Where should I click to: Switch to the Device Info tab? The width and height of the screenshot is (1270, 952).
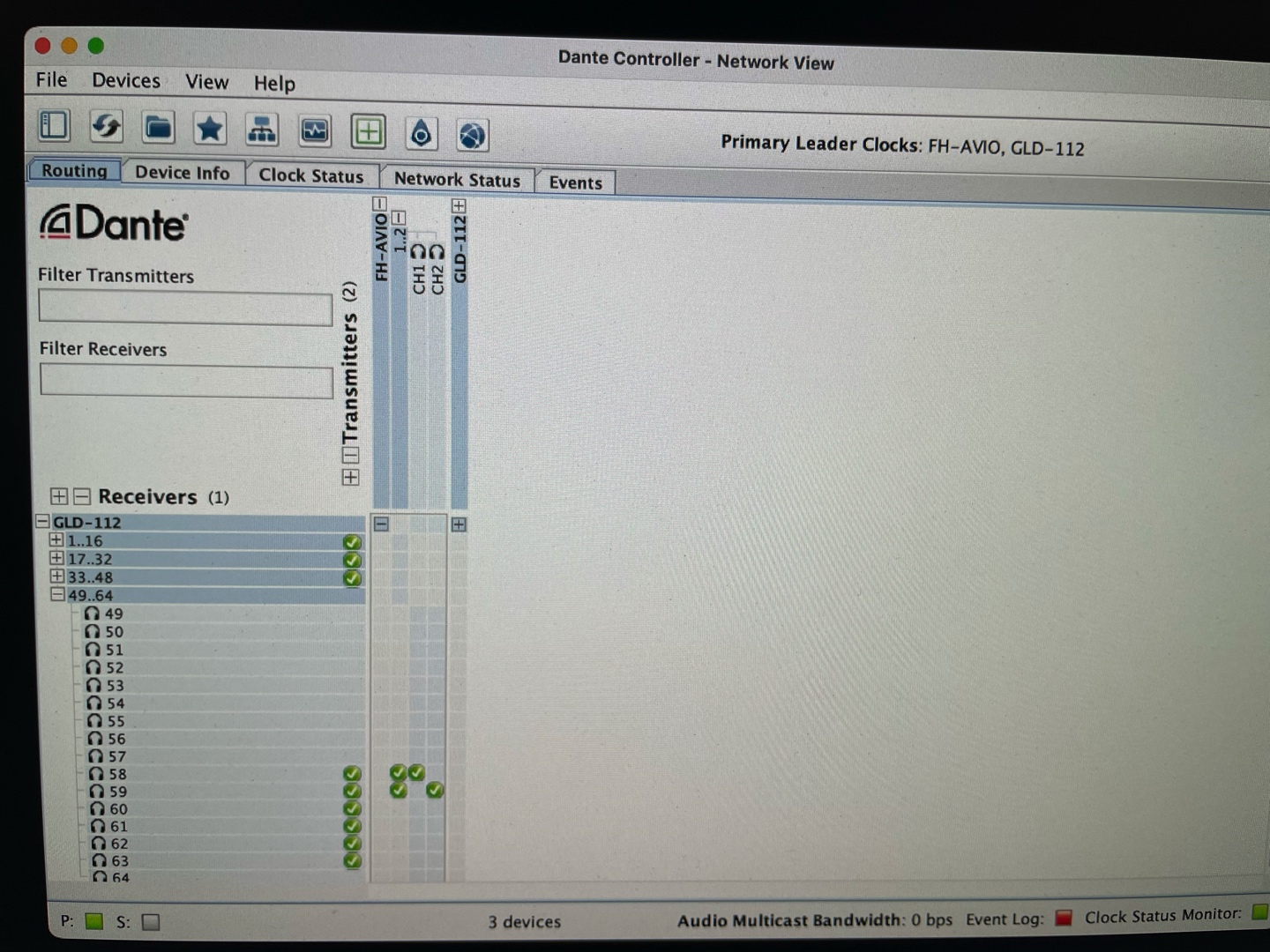point(183,173)
